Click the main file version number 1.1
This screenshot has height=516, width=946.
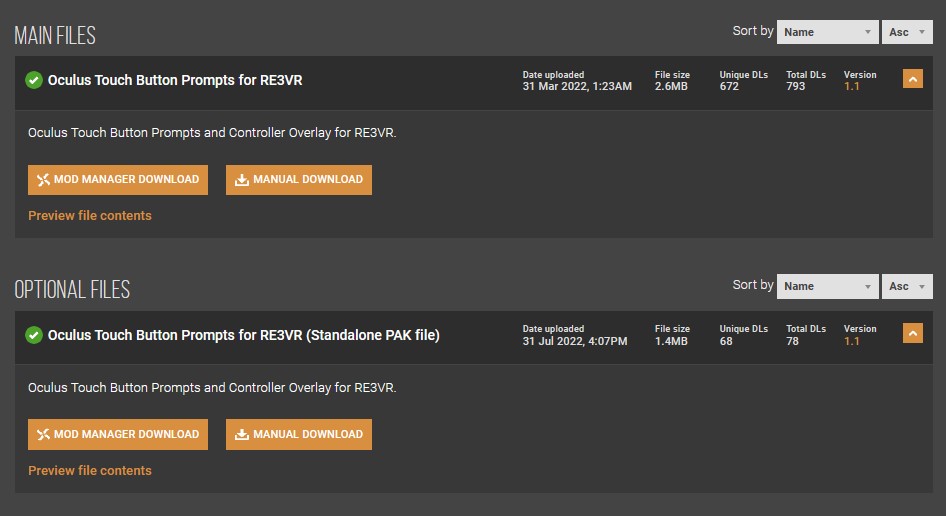(851, 87)
